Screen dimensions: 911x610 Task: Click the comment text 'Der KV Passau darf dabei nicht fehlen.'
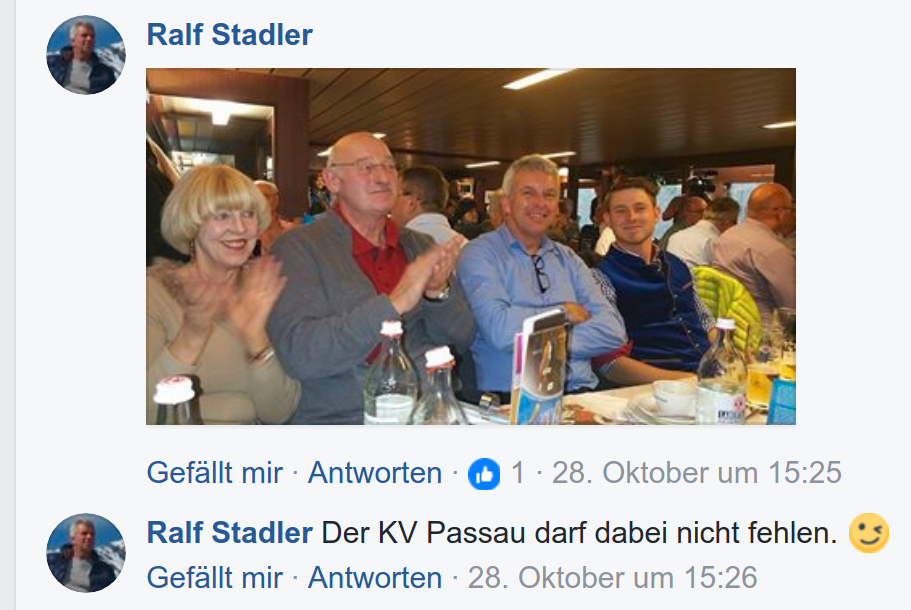click(579, 533)
